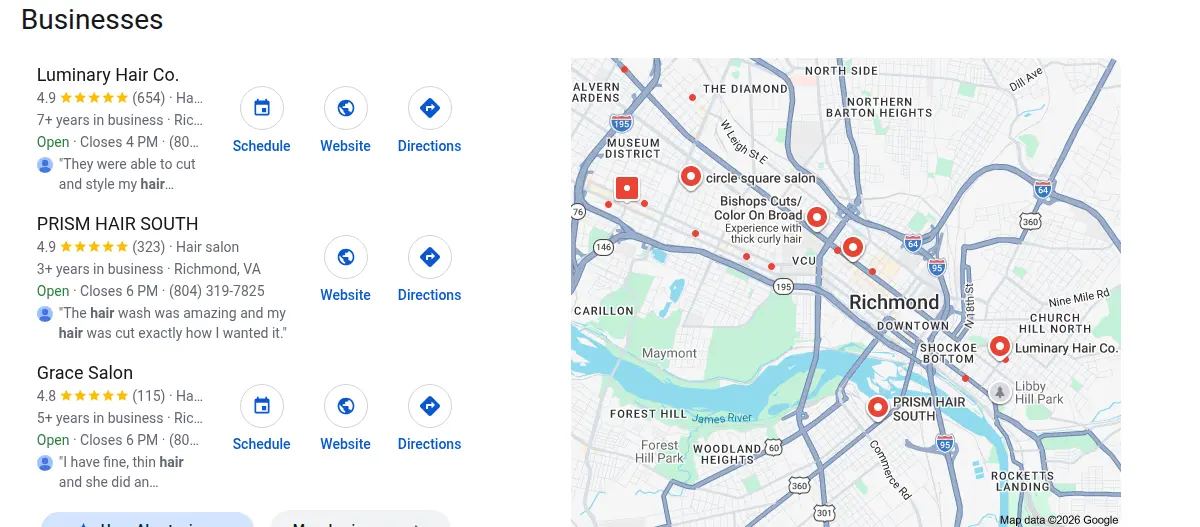Select the Bishops Cuts/Color On Broad map pin
1200x527 pixels.
817,217
